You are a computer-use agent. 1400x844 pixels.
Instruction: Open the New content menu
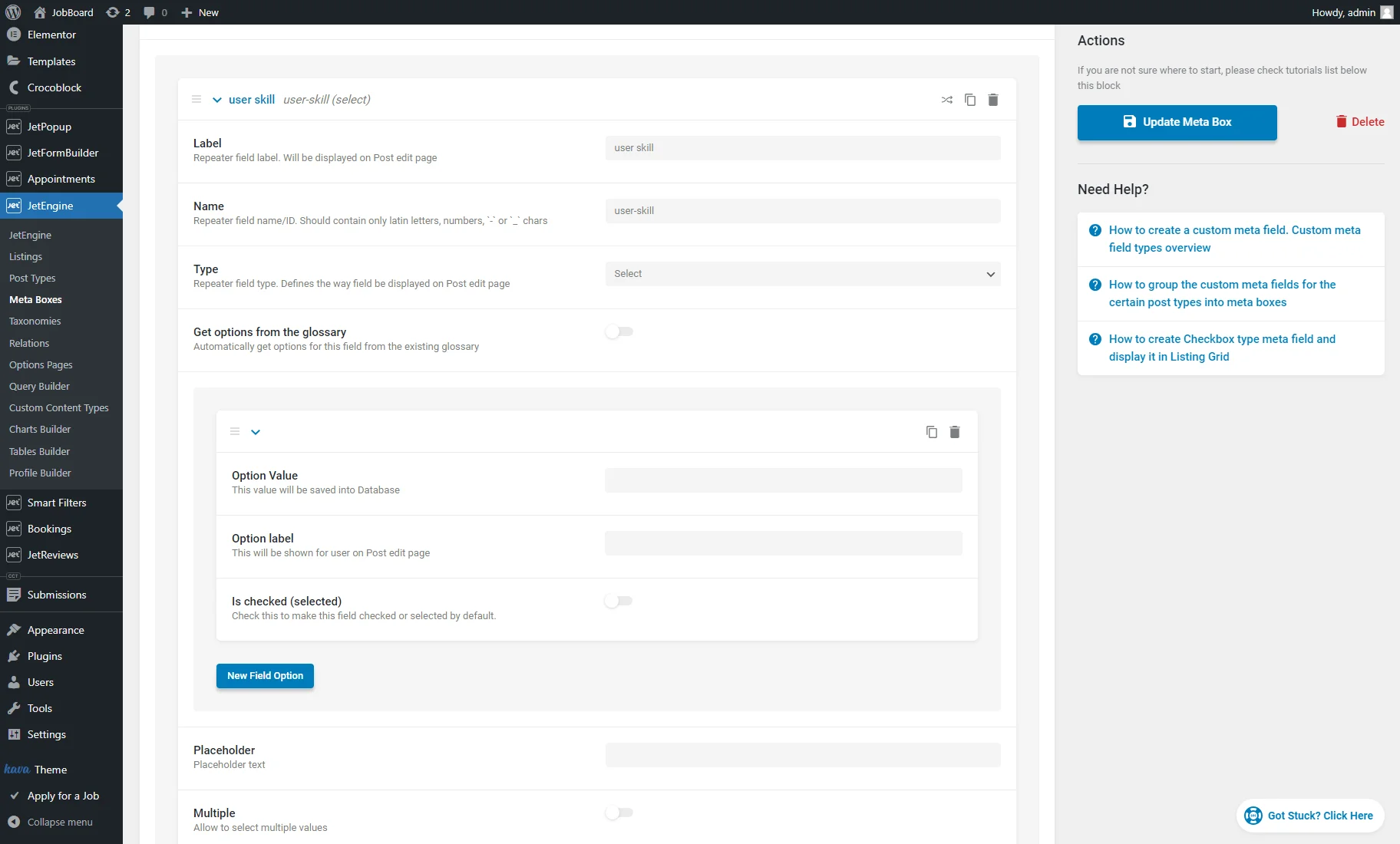200,12
